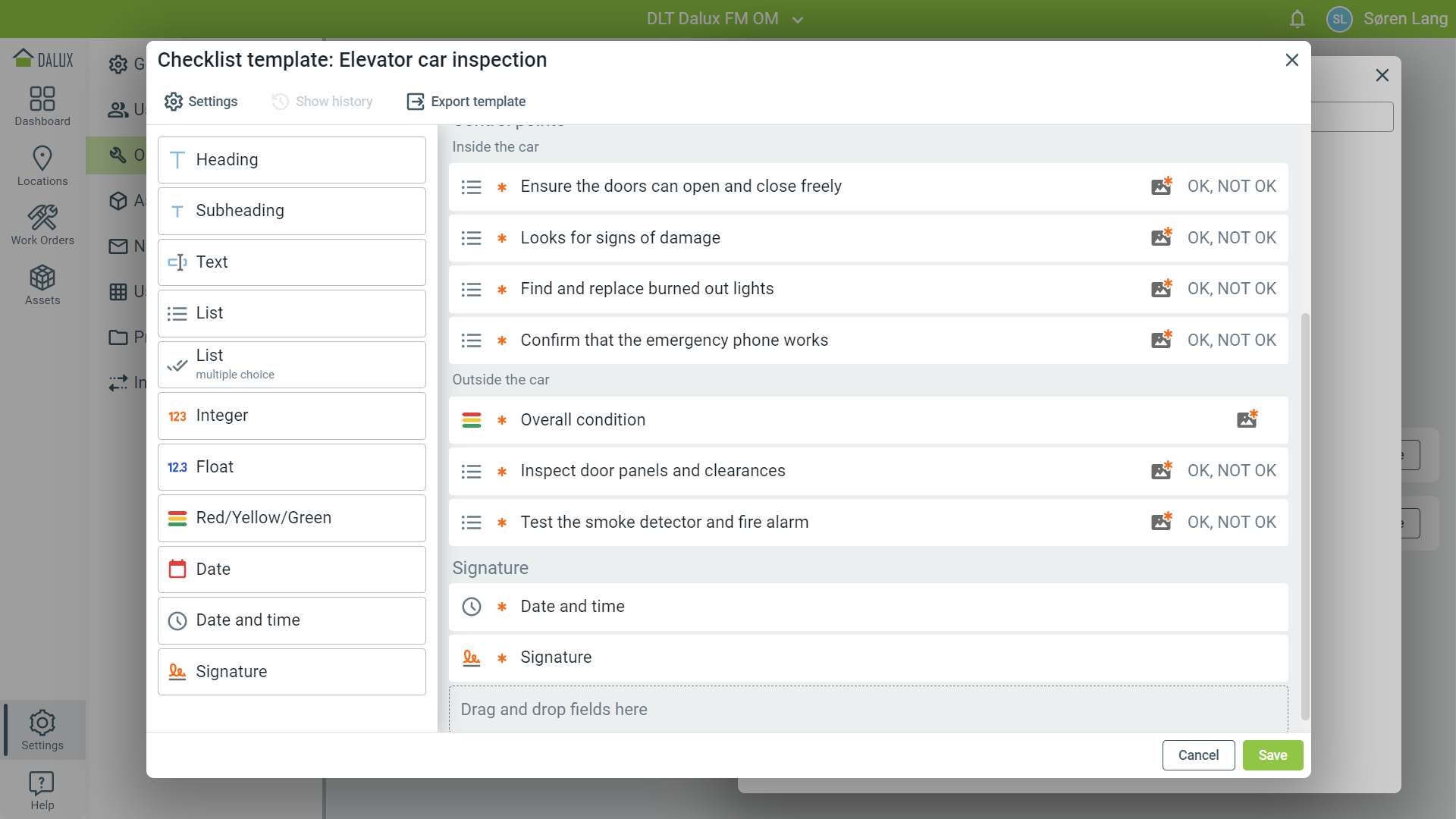1456x819 pixels.
Task: Click the notifications bell icon
Action: click(x=1298, y=19)
